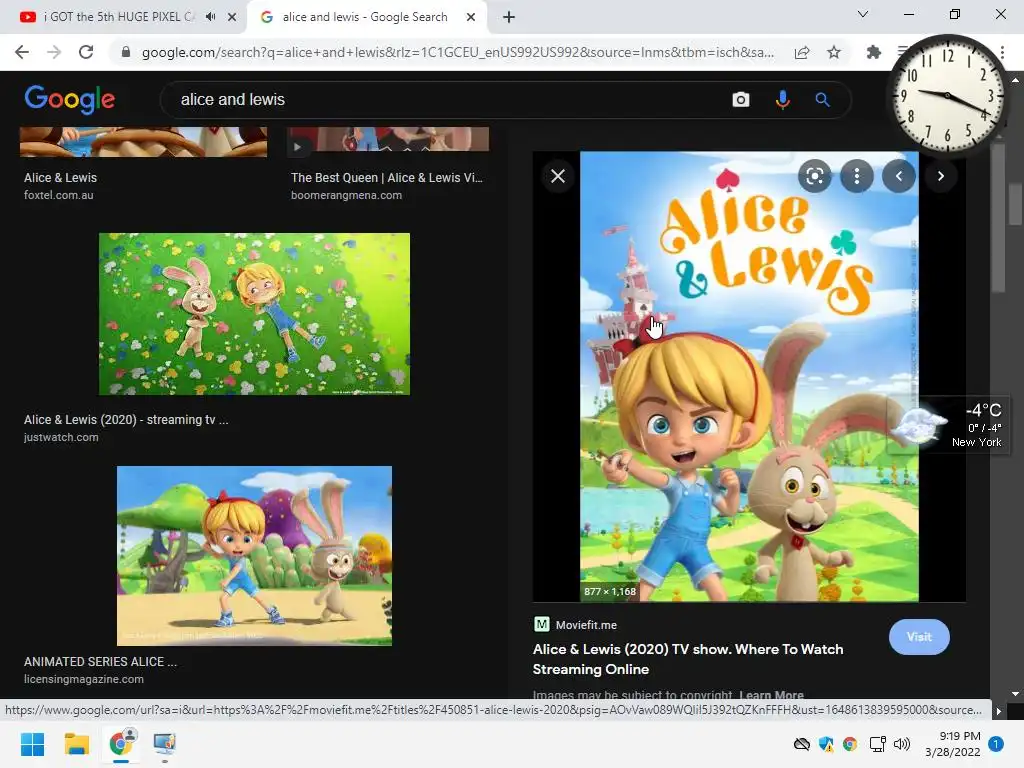Click the Learn More copyright link
The image size is (1024, 768).
(x=771, y=695)
